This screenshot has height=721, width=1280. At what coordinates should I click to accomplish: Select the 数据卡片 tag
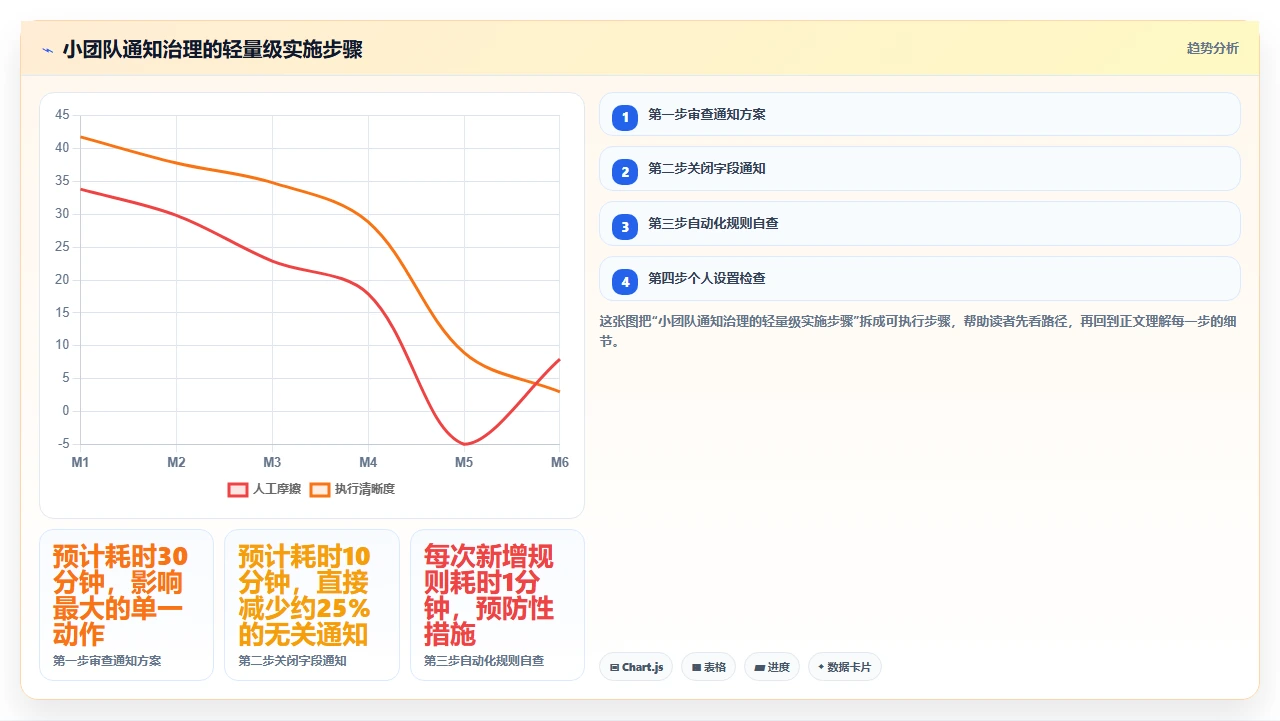(x=844, y=667)
